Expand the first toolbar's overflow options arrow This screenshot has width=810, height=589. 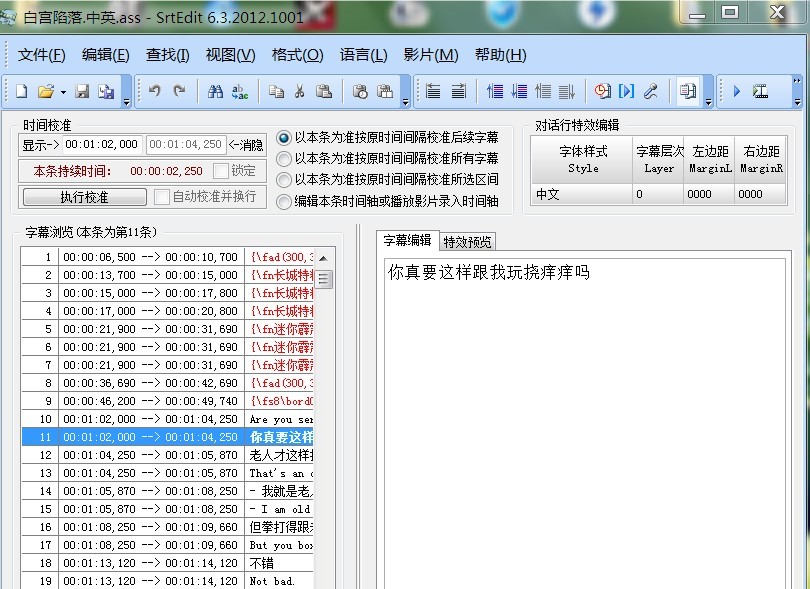126,101
